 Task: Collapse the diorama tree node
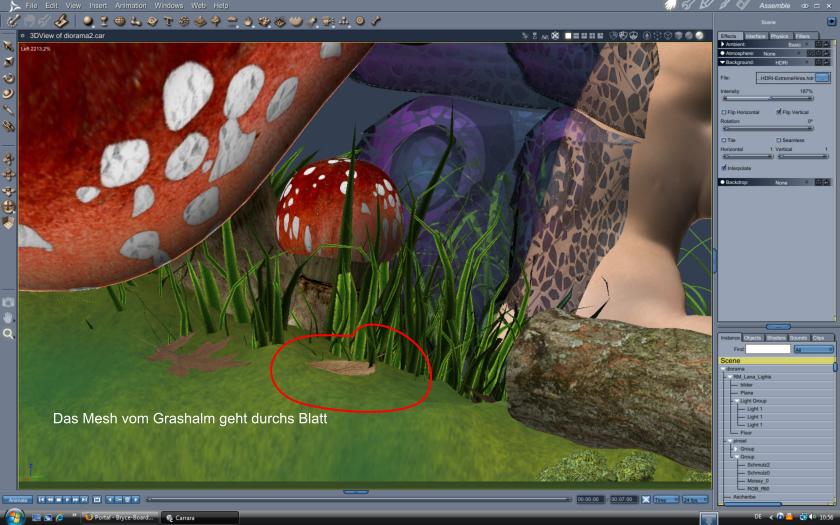723,369
